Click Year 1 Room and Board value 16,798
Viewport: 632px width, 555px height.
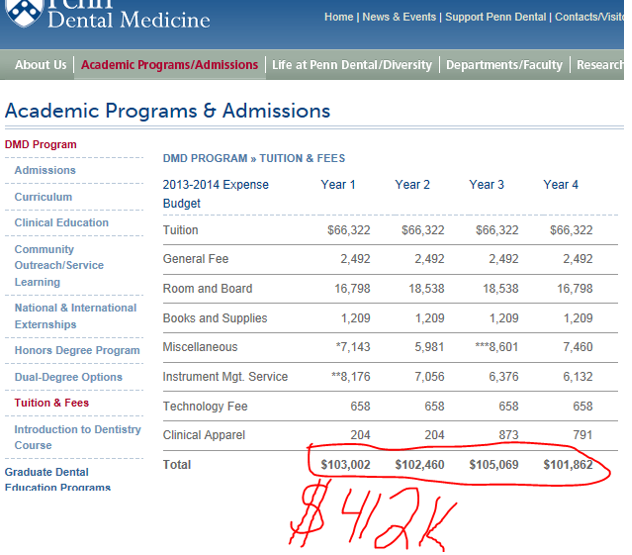coord(352,289)
